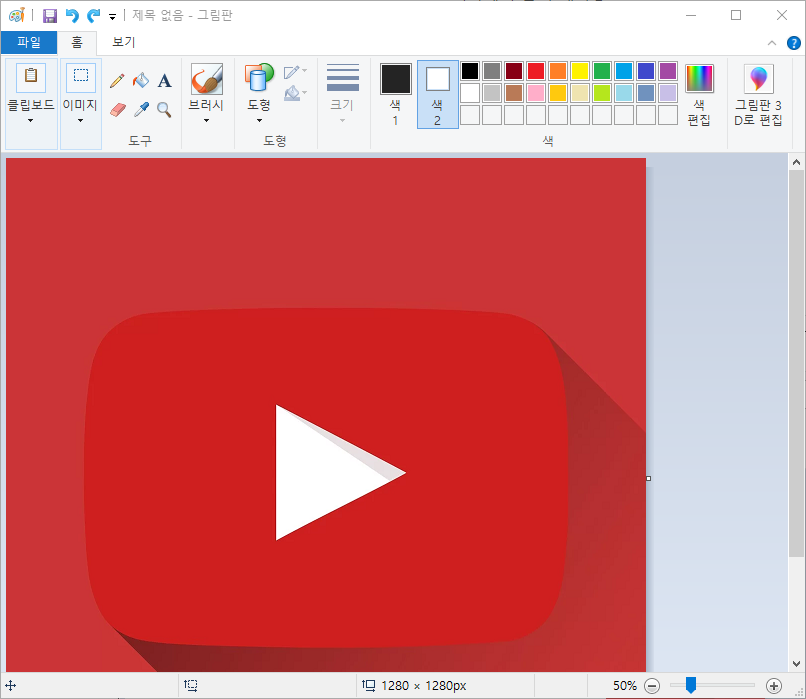Click the Shapes gallery icon

pyautogui.click(x=259, y=79)
